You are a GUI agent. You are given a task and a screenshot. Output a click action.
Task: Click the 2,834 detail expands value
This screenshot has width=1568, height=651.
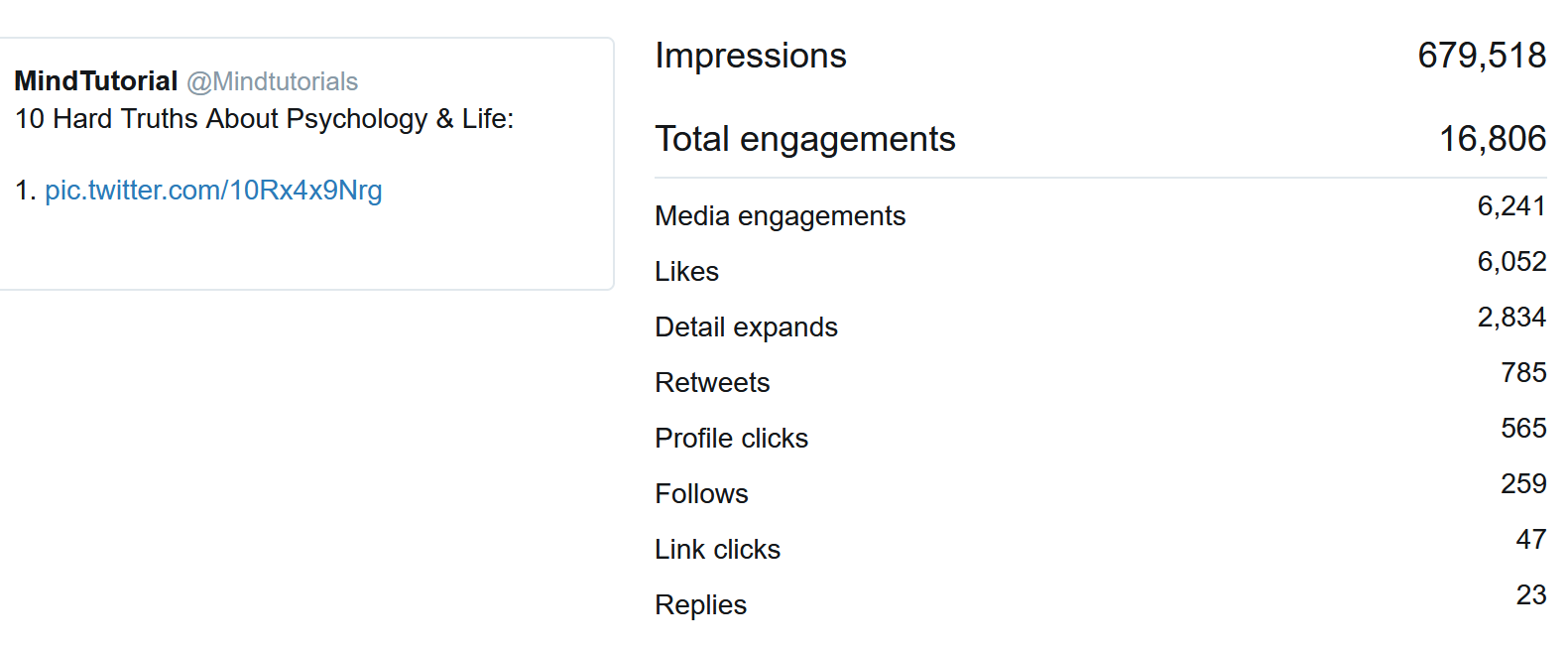click(x=1511, y=318)
